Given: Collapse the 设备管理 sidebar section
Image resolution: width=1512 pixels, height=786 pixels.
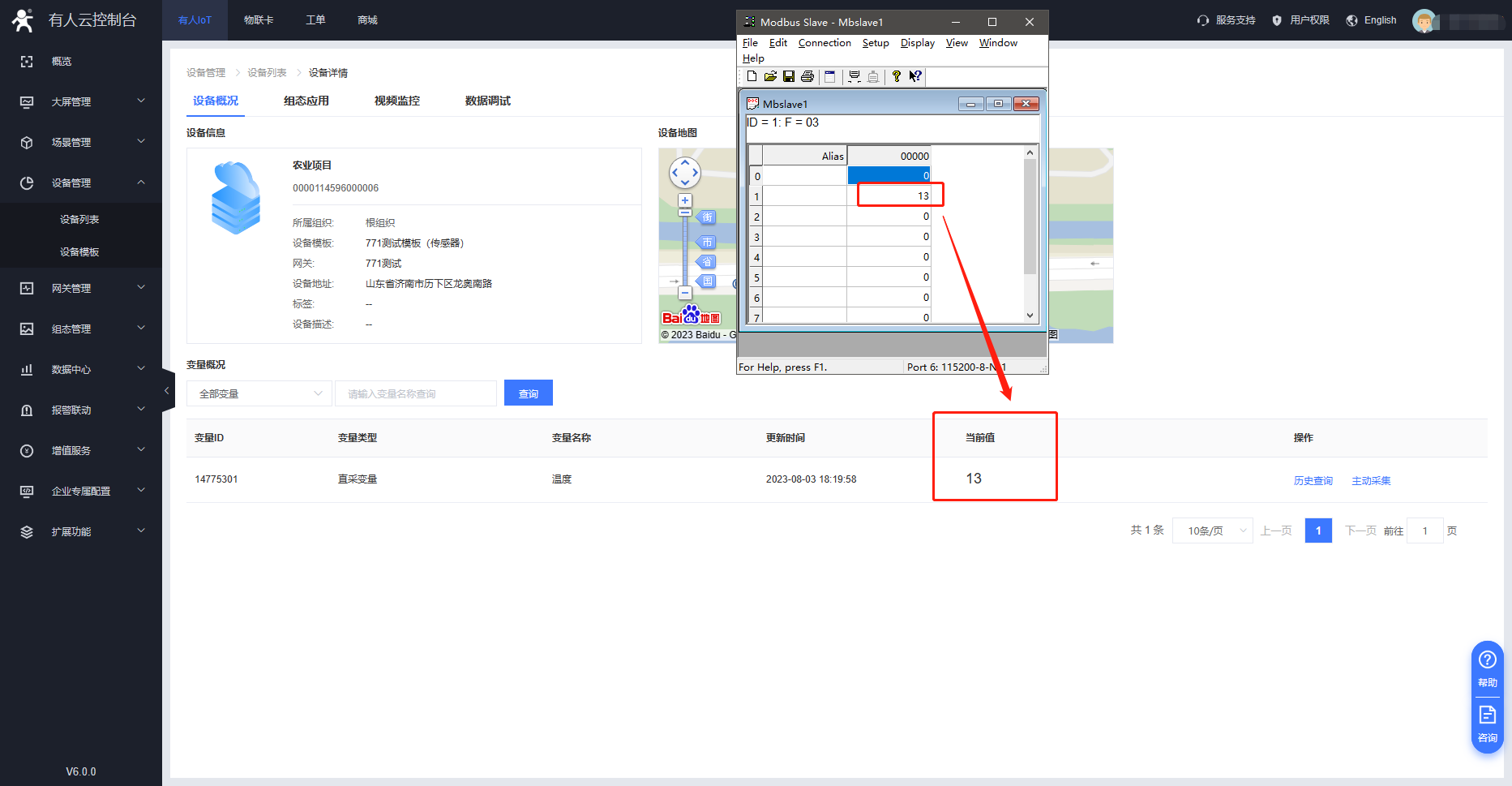Looking at the screenshot, I should [81, 183].
